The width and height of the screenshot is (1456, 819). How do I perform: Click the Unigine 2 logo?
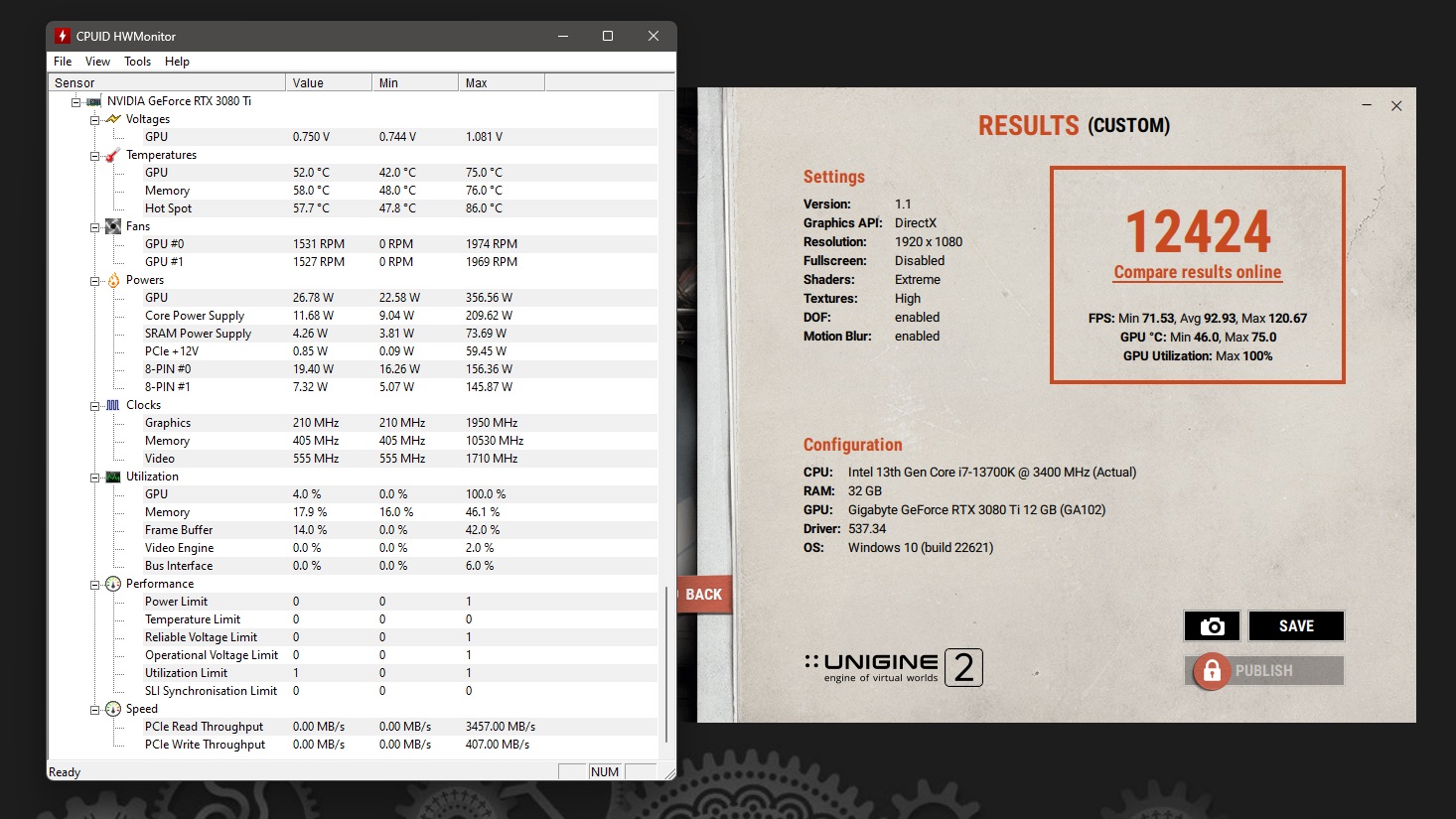click(894, 667)
